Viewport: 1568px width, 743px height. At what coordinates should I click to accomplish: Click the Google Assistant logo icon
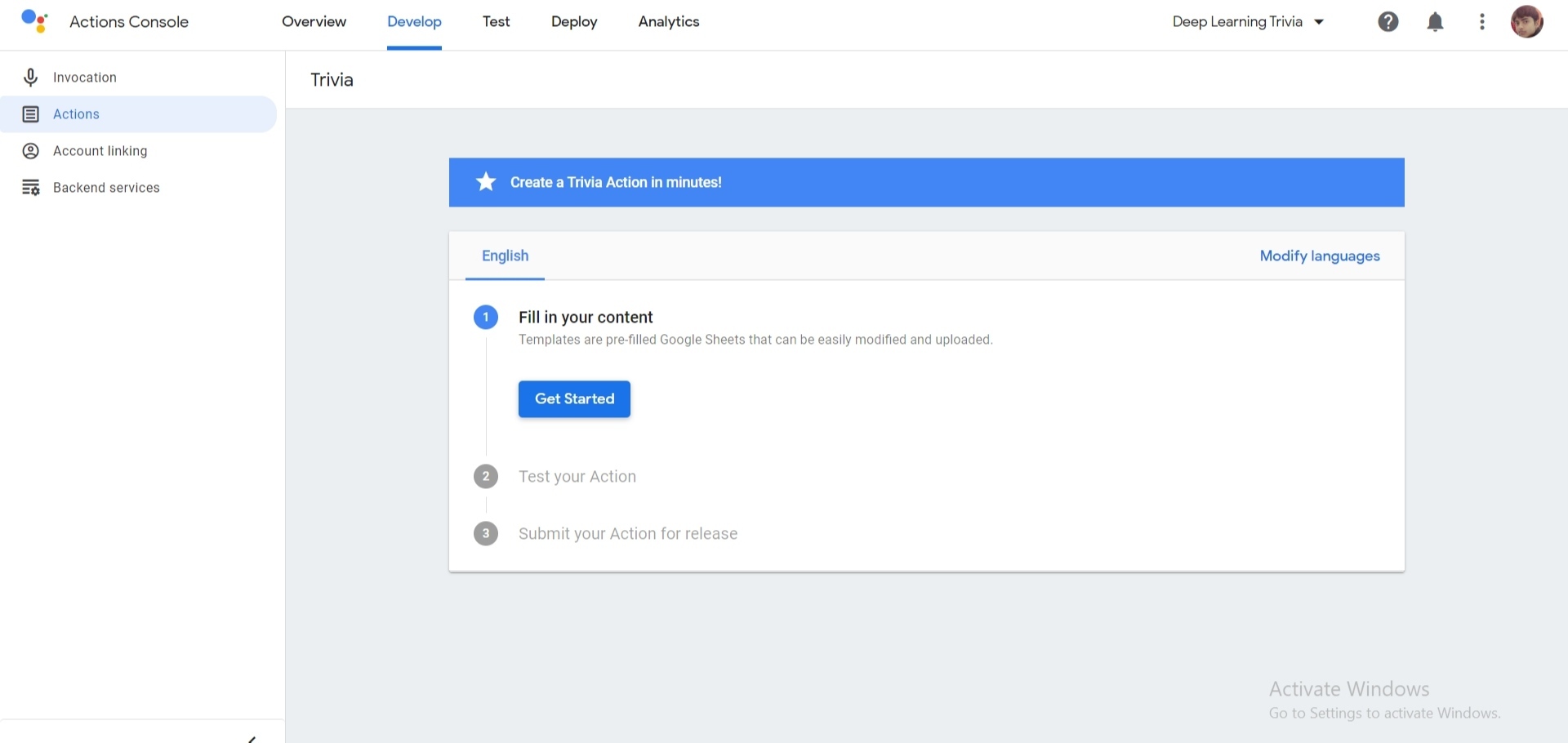(x=34, y=21)
